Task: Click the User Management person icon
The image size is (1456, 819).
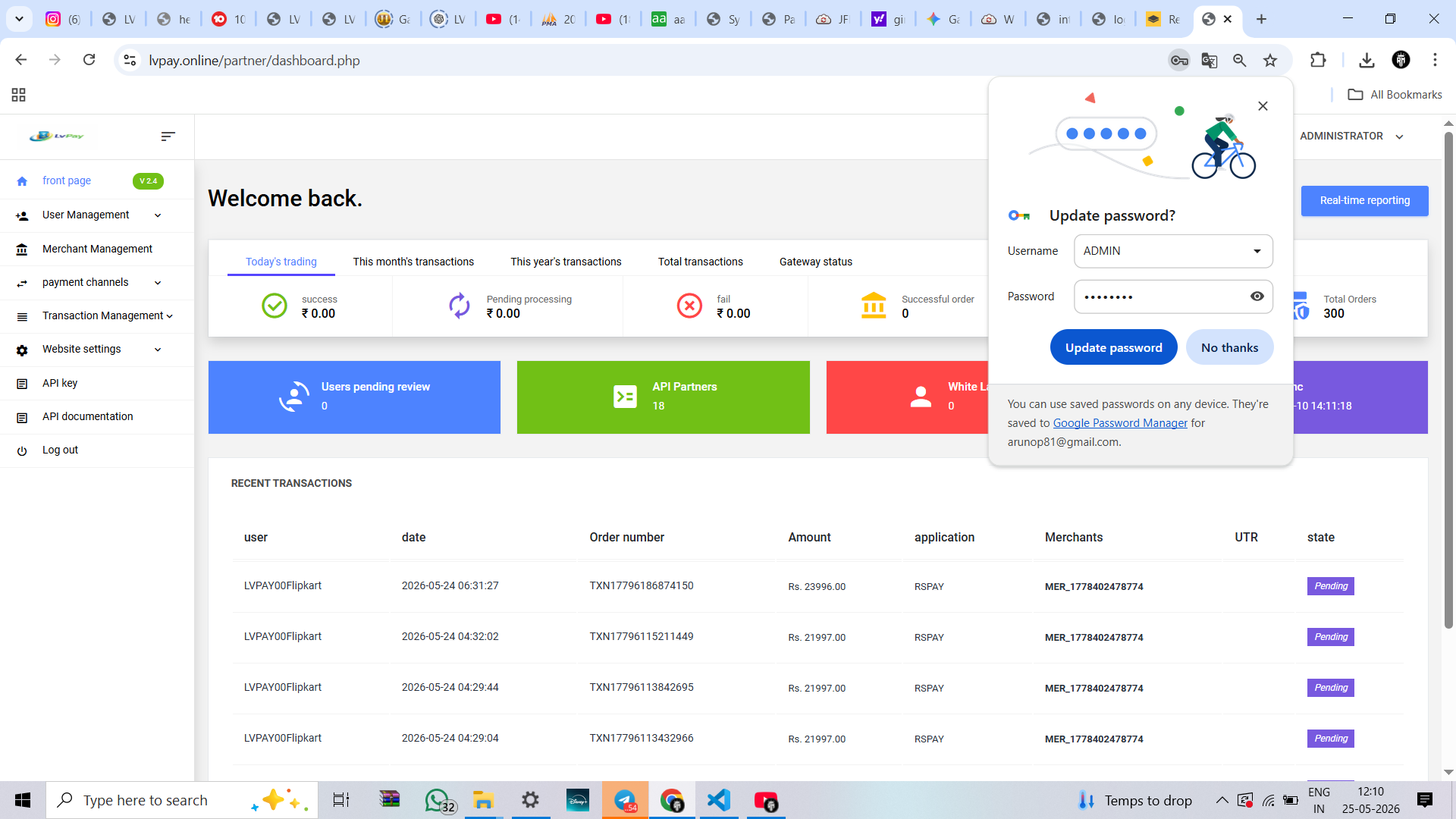Action: (x=22, y=216)
